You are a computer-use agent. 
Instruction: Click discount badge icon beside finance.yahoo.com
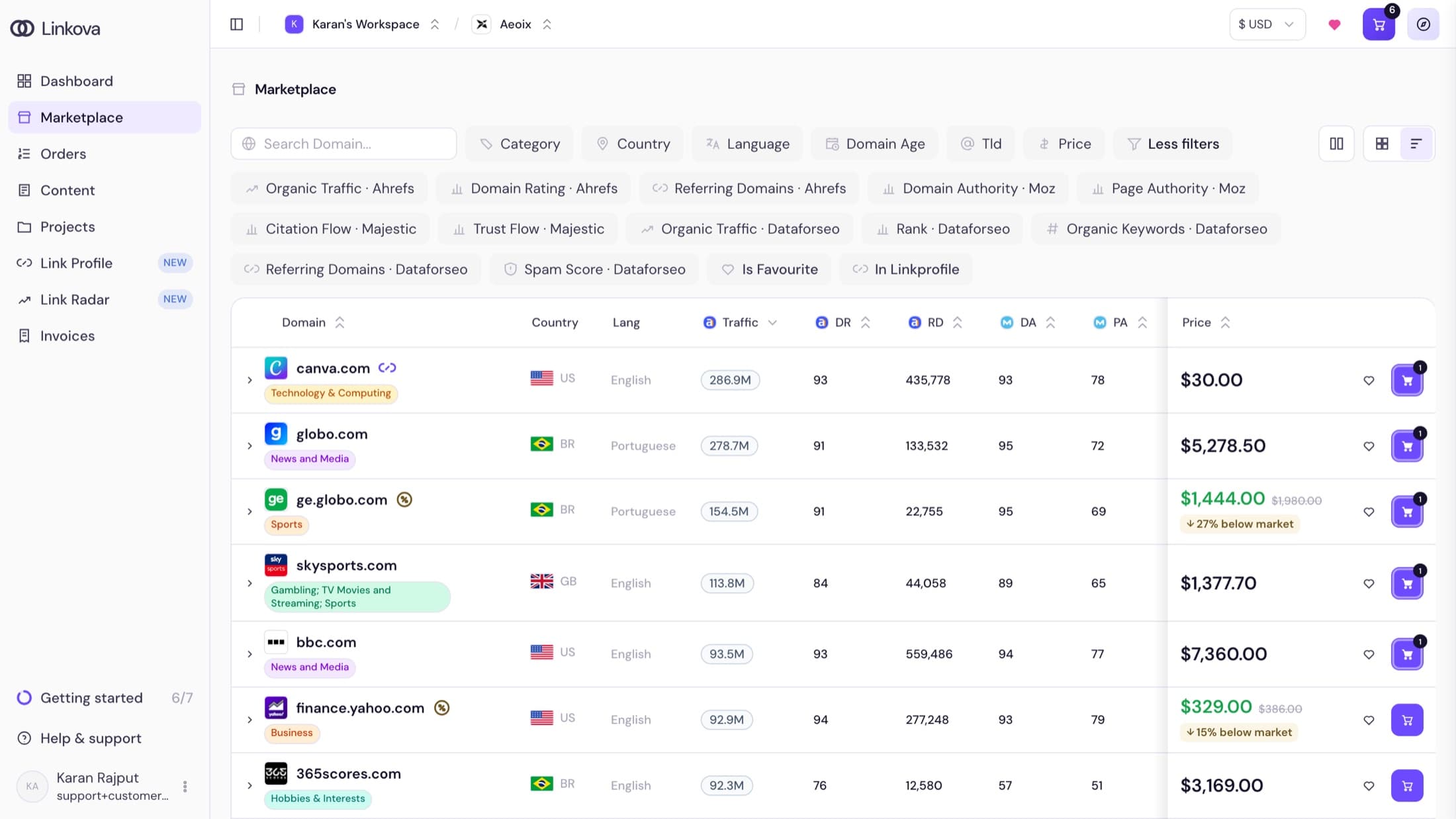click(441, 708)
